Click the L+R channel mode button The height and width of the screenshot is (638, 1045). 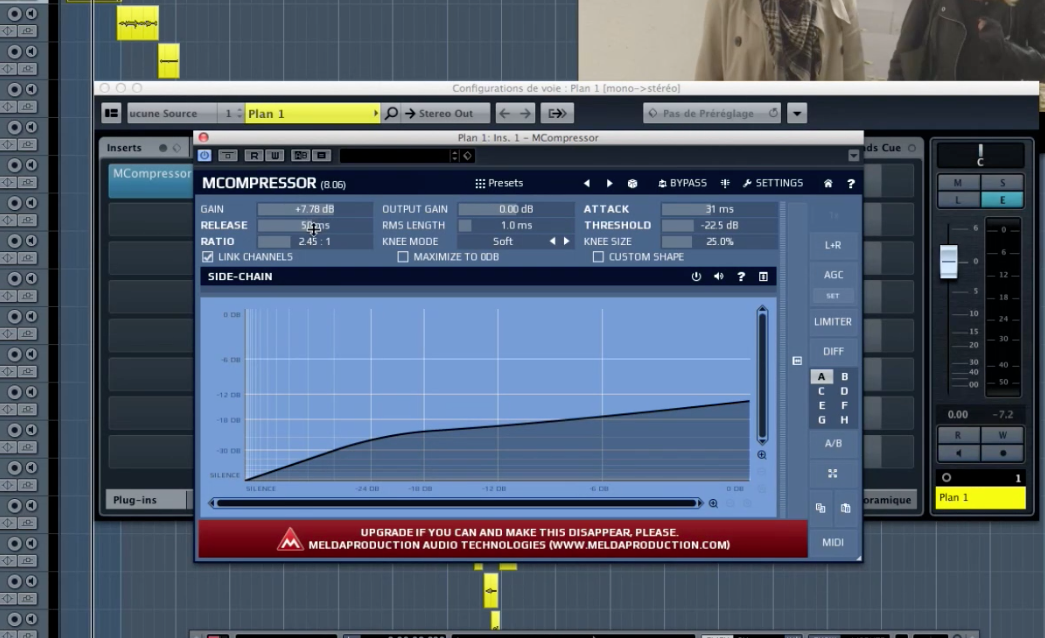pyautogui.click(x=833, y=245)
